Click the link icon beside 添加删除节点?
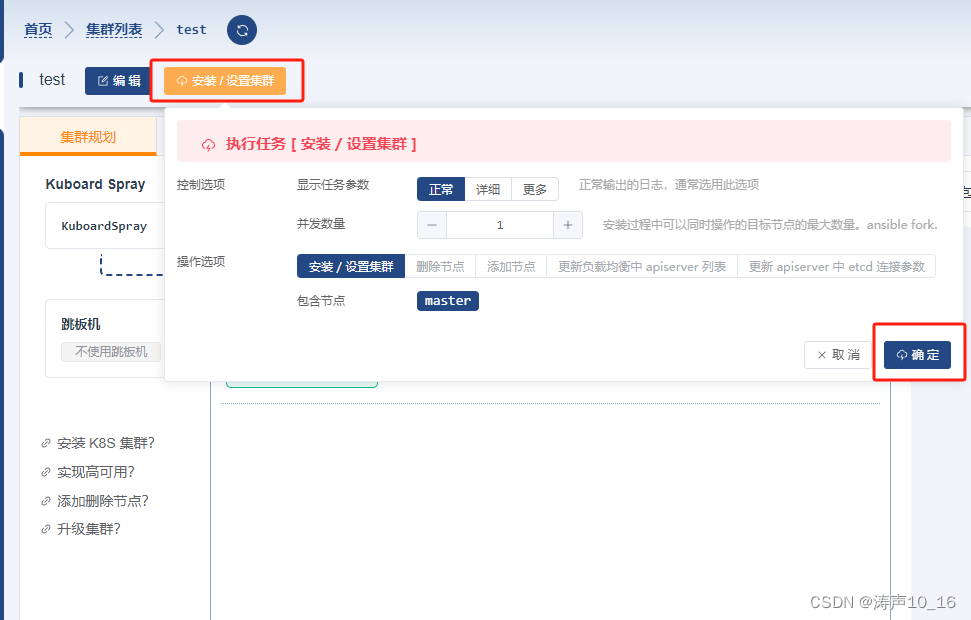971x620 pixels. tap(45, 500)
